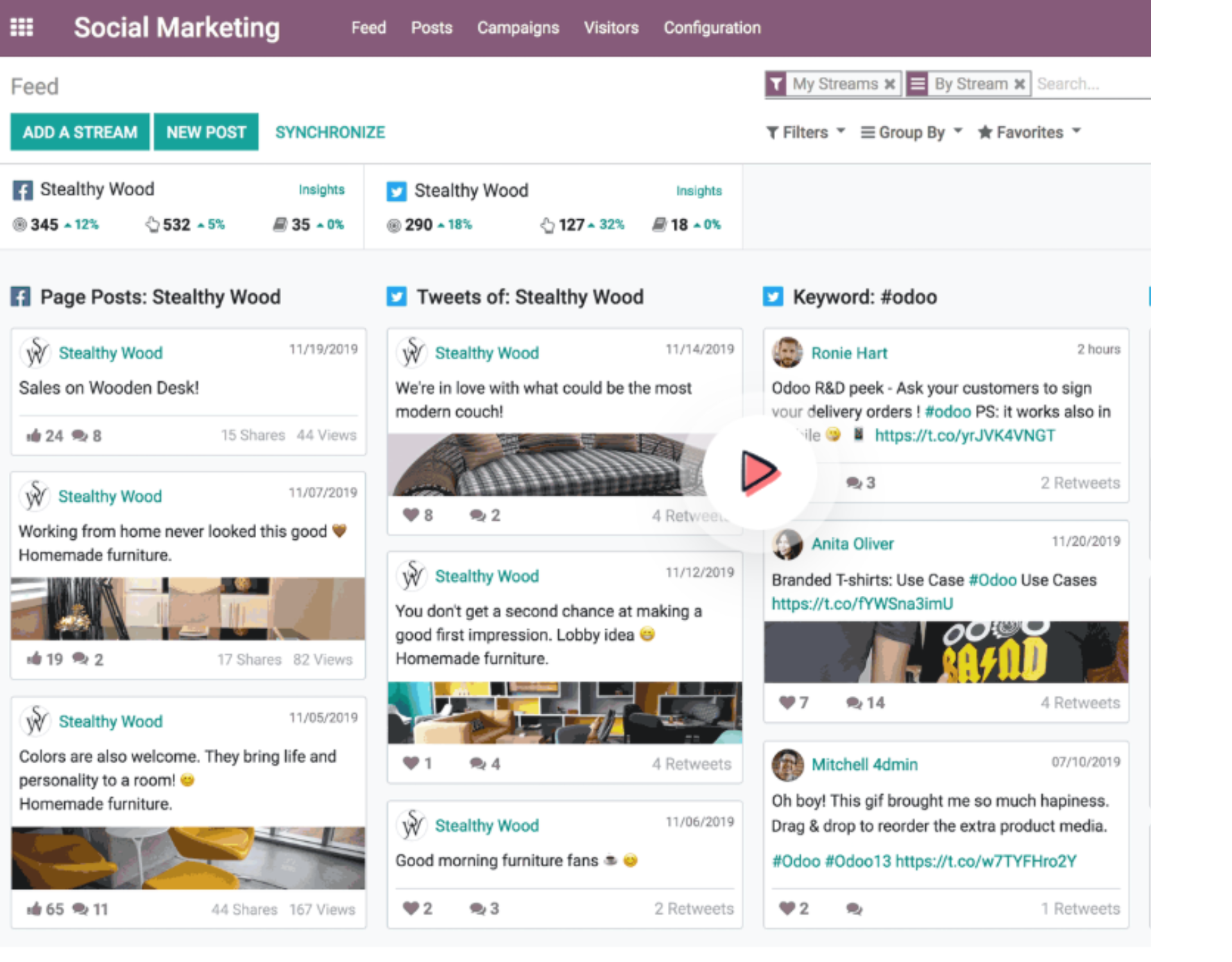Click like icon on Sales on Wooden Desk post
Image resolution: width=1232 pixels, height=962 pixels.
tap(33, 436)
